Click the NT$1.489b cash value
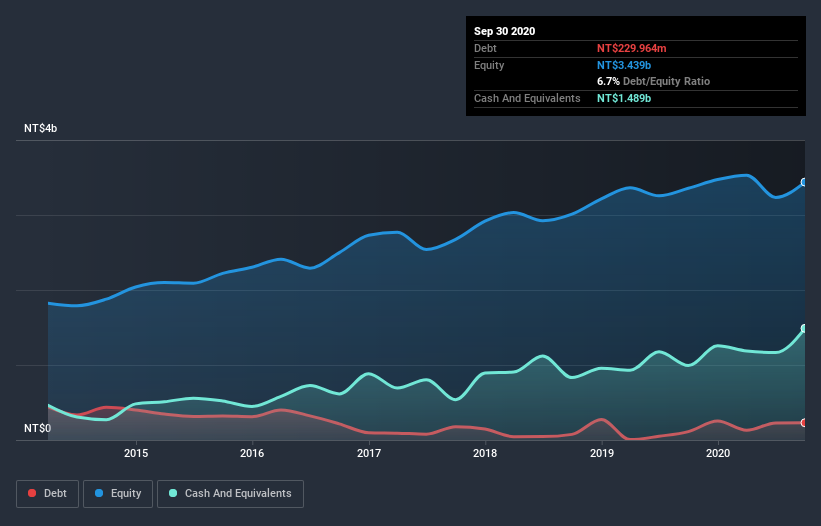The height and width of the screenshot is (526, 821). (624, 98)
